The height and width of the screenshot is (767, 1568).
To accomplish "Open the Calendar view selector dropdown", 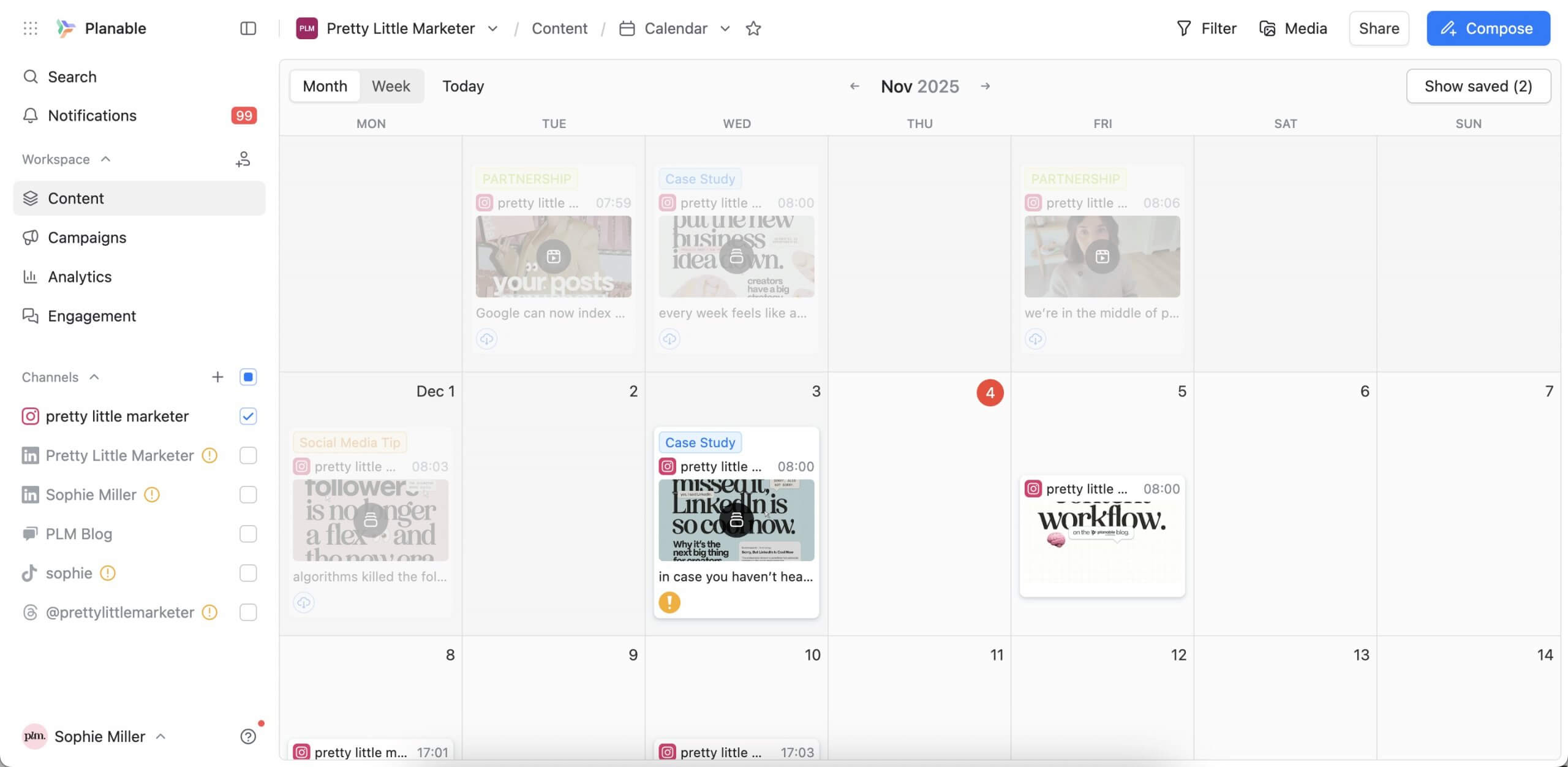I will coord(725,28).
